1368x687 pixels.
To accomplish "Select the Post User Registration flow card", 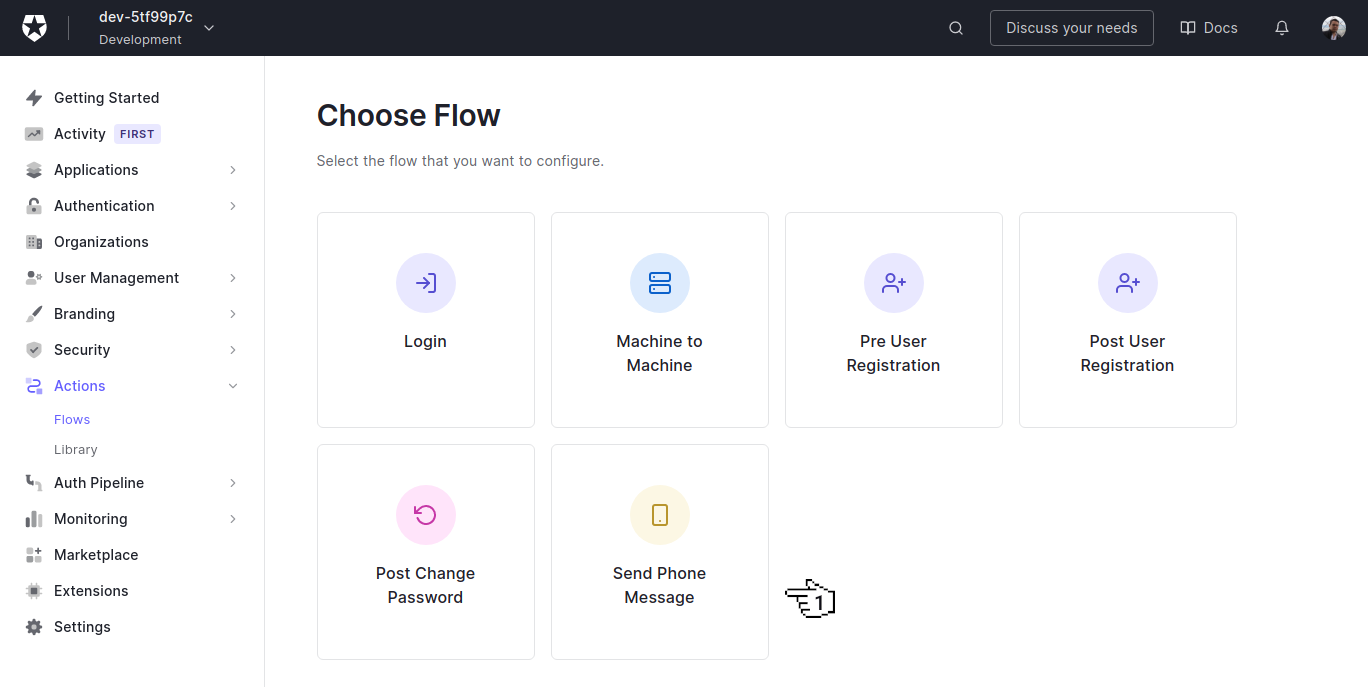I will click(x=1127, y=320).
